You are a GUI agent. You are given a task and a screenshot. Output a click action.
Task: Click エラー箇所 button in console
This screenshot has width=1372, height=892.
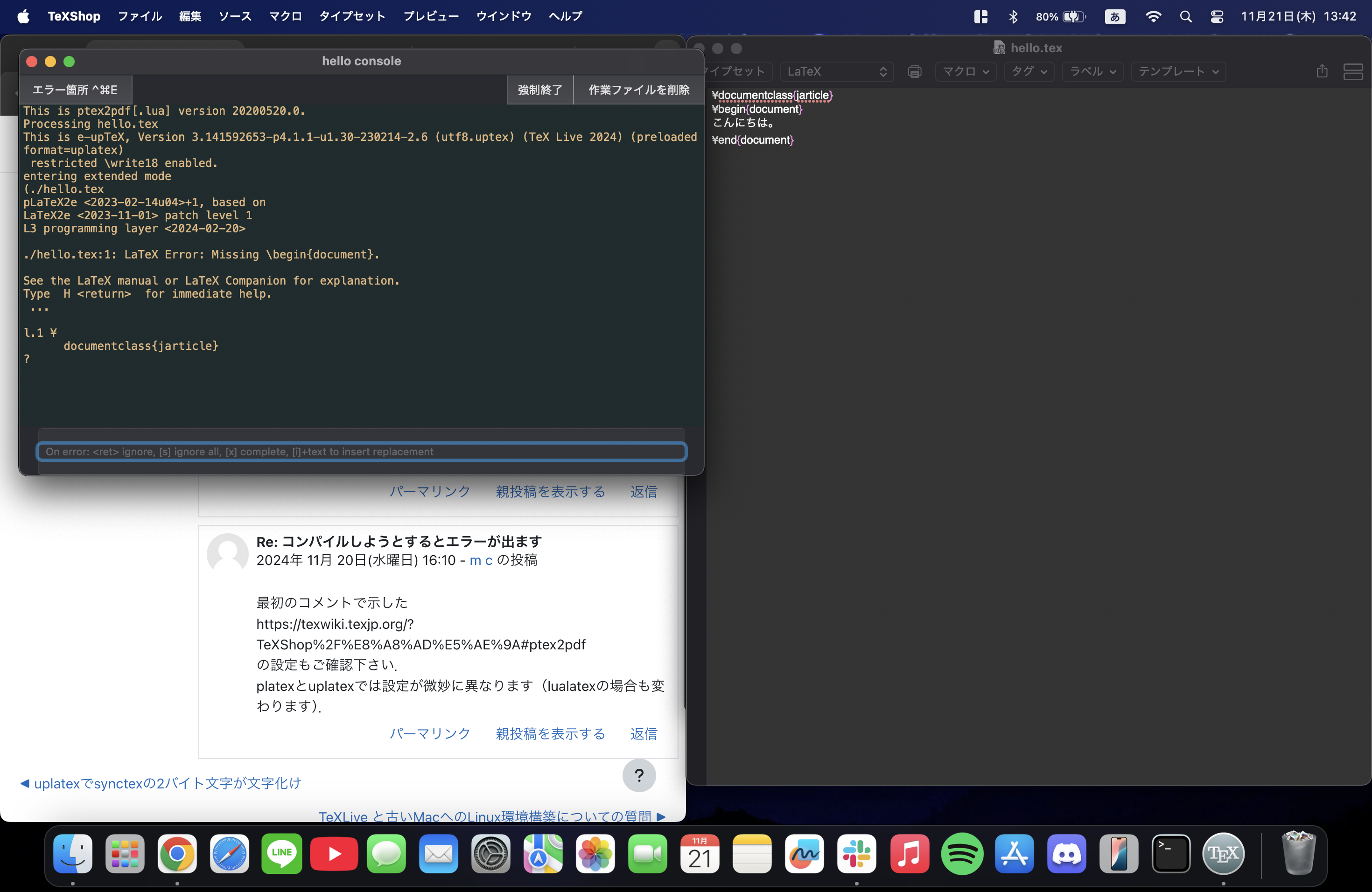76,90
